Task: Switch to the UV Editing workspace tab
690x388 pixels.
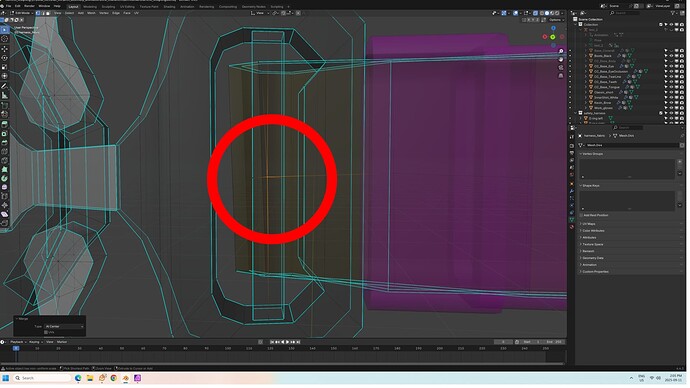Action: coord(128,7)
